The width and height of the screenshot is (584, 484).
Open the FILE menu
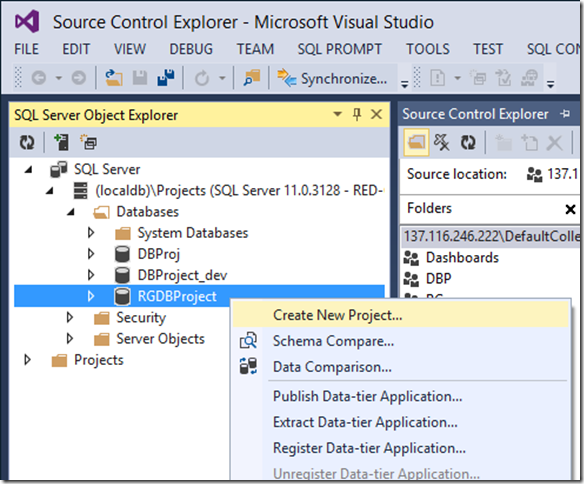[26, 49]
